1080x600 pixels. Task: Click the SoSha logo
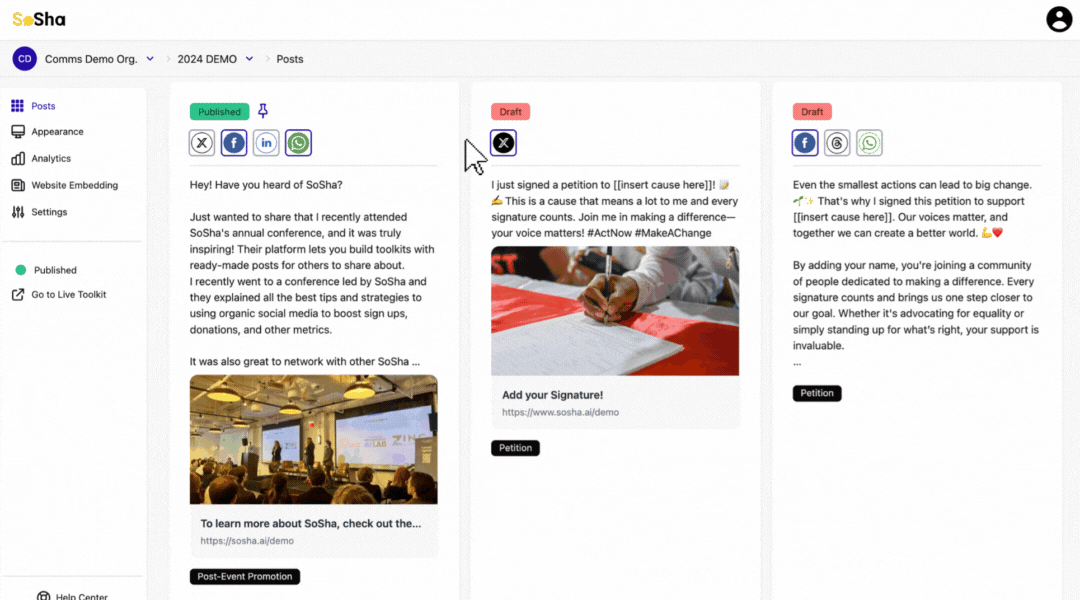pos(39,19)
